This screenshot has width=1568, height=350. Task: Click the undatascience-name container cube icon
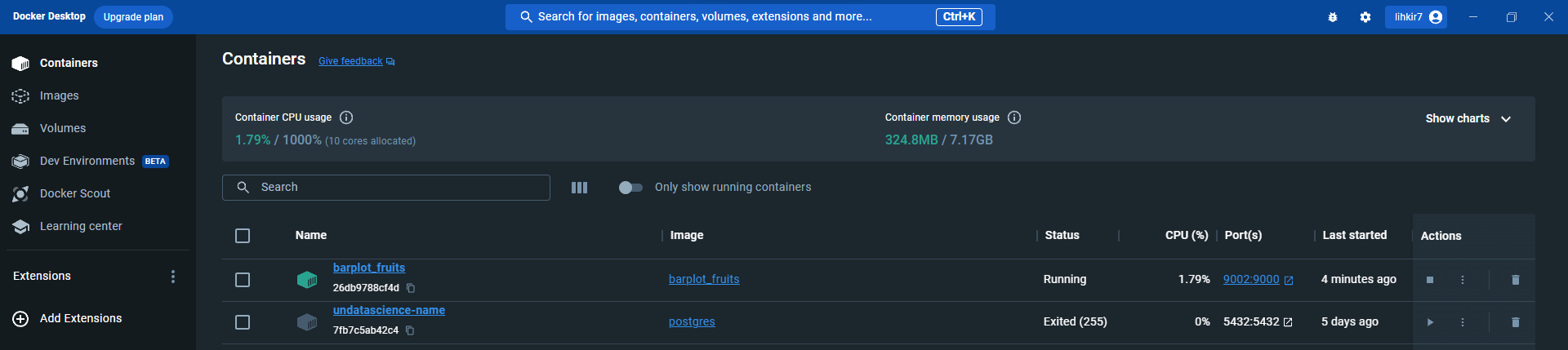[x=307, y=322]
